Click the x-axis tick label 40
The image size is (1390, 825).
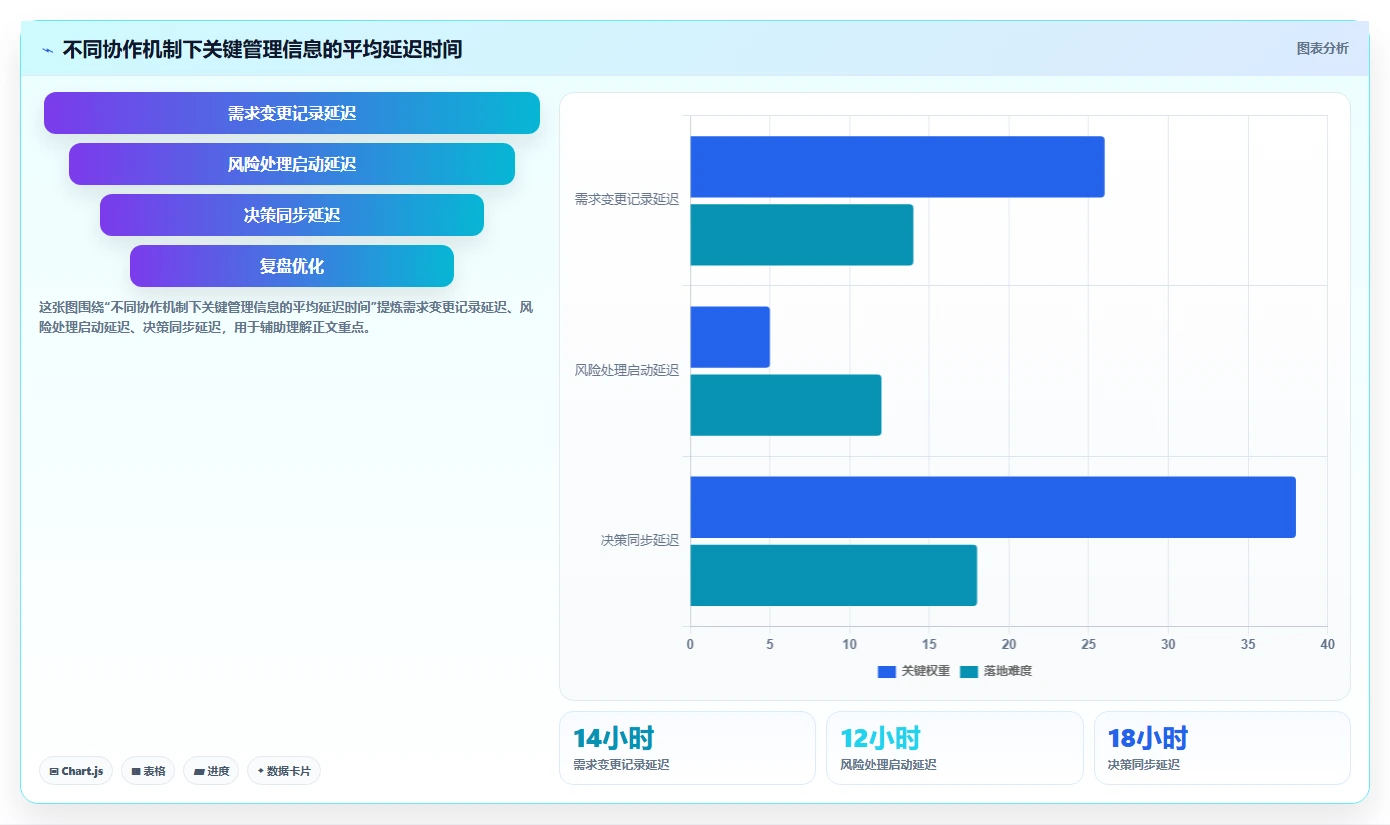pyautogui.click(x=1327, y=644)
